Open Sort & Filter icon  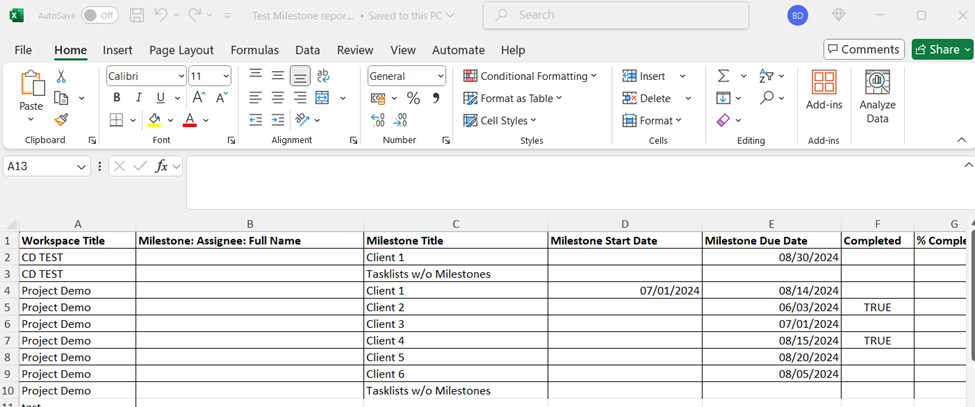tap(766, 76)
